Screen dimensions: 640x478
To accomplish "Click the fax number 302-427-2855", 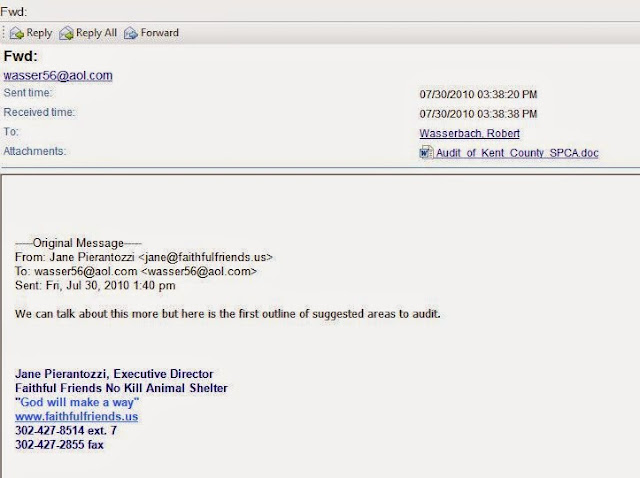I will 59,445.
